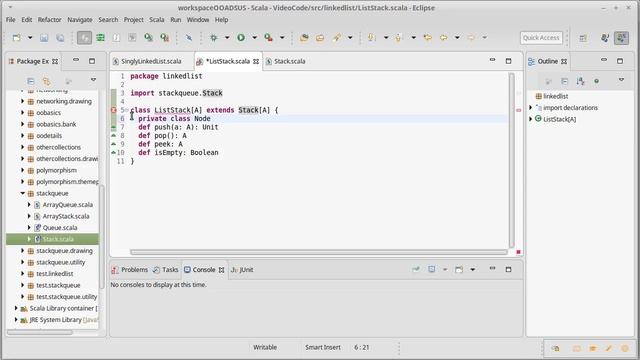Toggle Show Whitespace Characters button

tap(132, 38)
